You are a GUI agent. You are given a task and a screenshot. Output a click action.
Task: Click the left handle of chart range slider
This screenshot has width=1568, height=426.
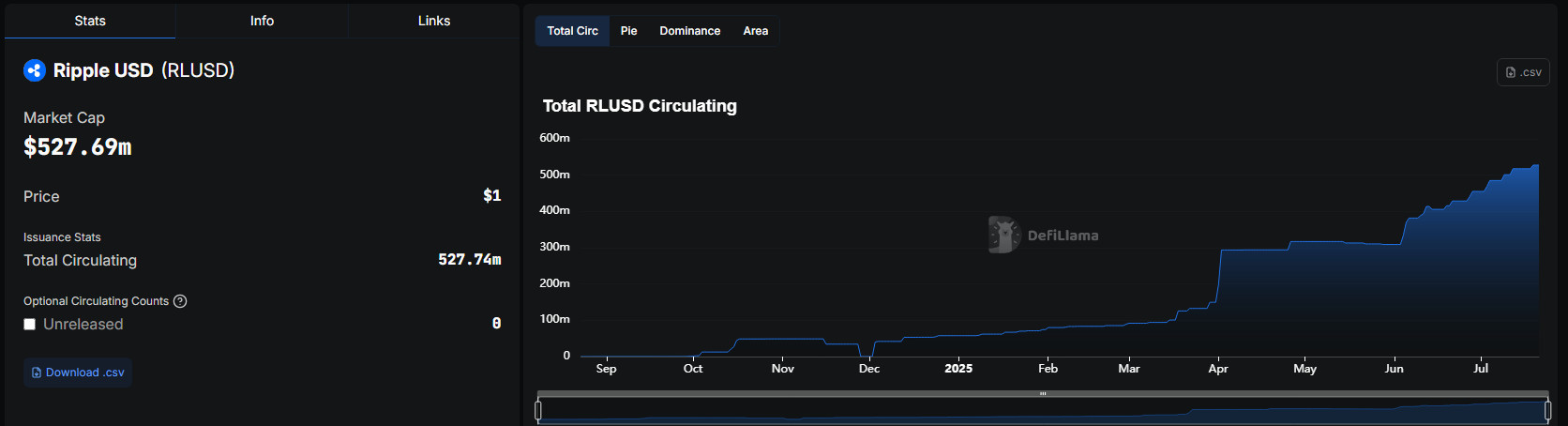(538, 410)
